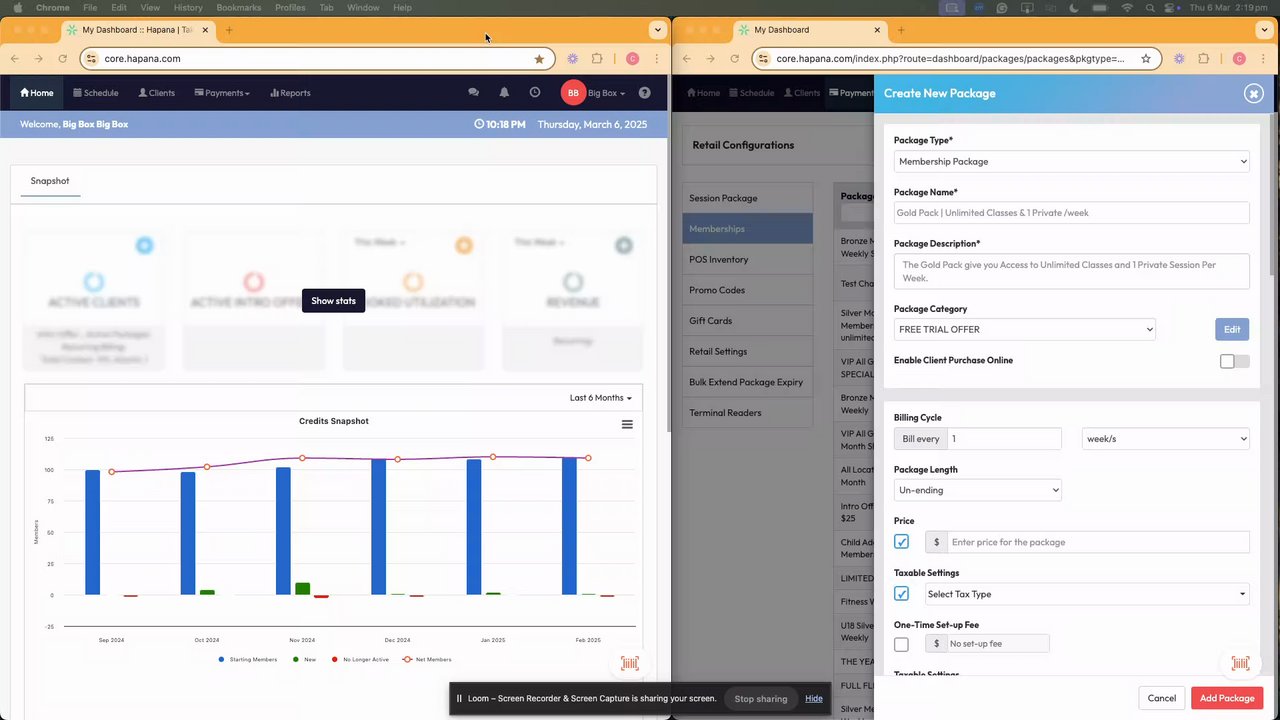Open chat messages icon in left dashboard

tap(473, 92)
